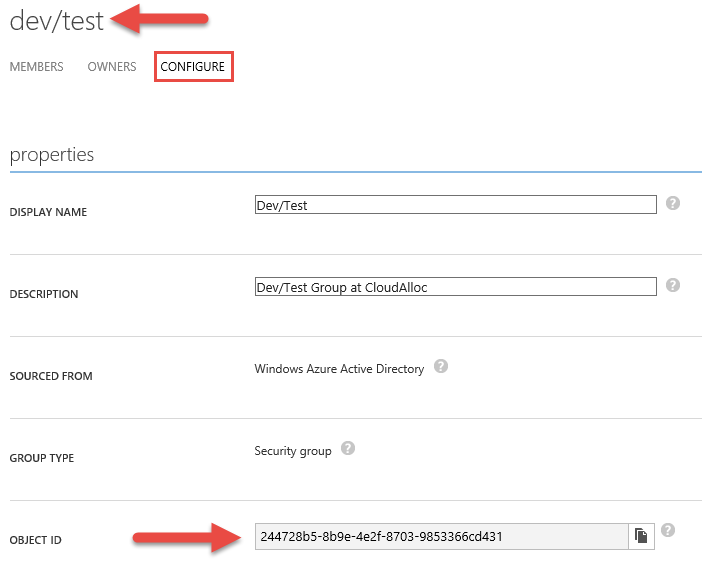The height and width of the screenshot is (567, 702).
Task: Switch to the OWNERS tab
Action: 112,67
